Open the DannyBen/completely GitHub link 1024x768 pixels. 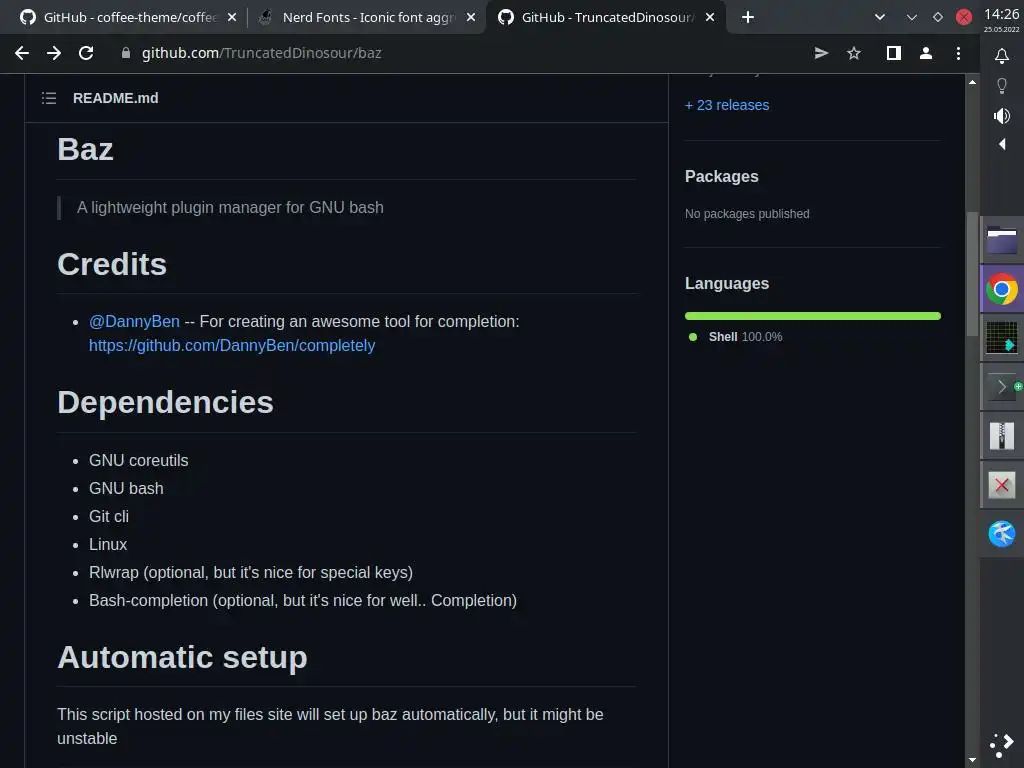click(x=232, y=345)
